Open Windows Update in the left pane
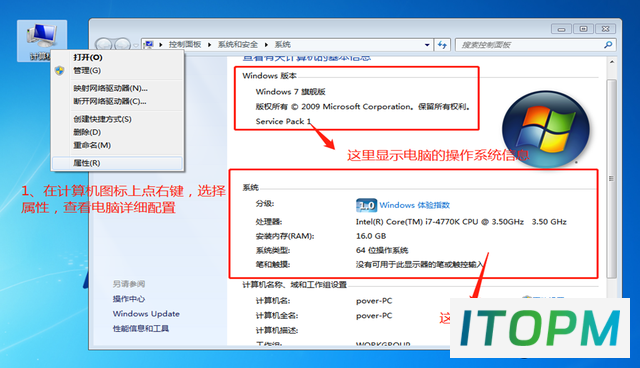 pyautogui.click(x=146, y=314)
